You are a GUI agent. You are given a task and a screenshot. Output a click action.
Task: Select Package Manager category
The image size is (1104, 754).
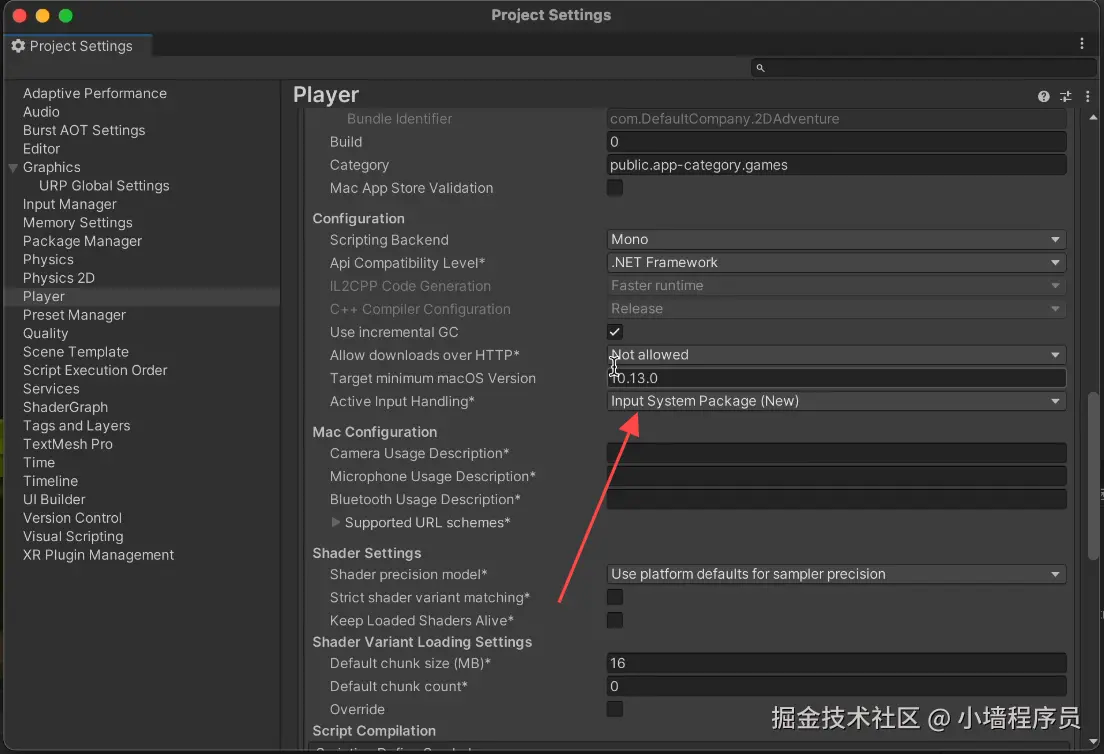click(x=82, y=241)
